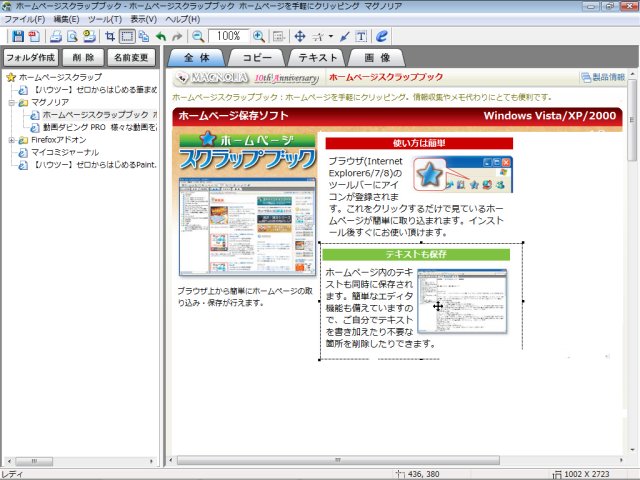Click the copy selection icon

click(x=144, y=36)
